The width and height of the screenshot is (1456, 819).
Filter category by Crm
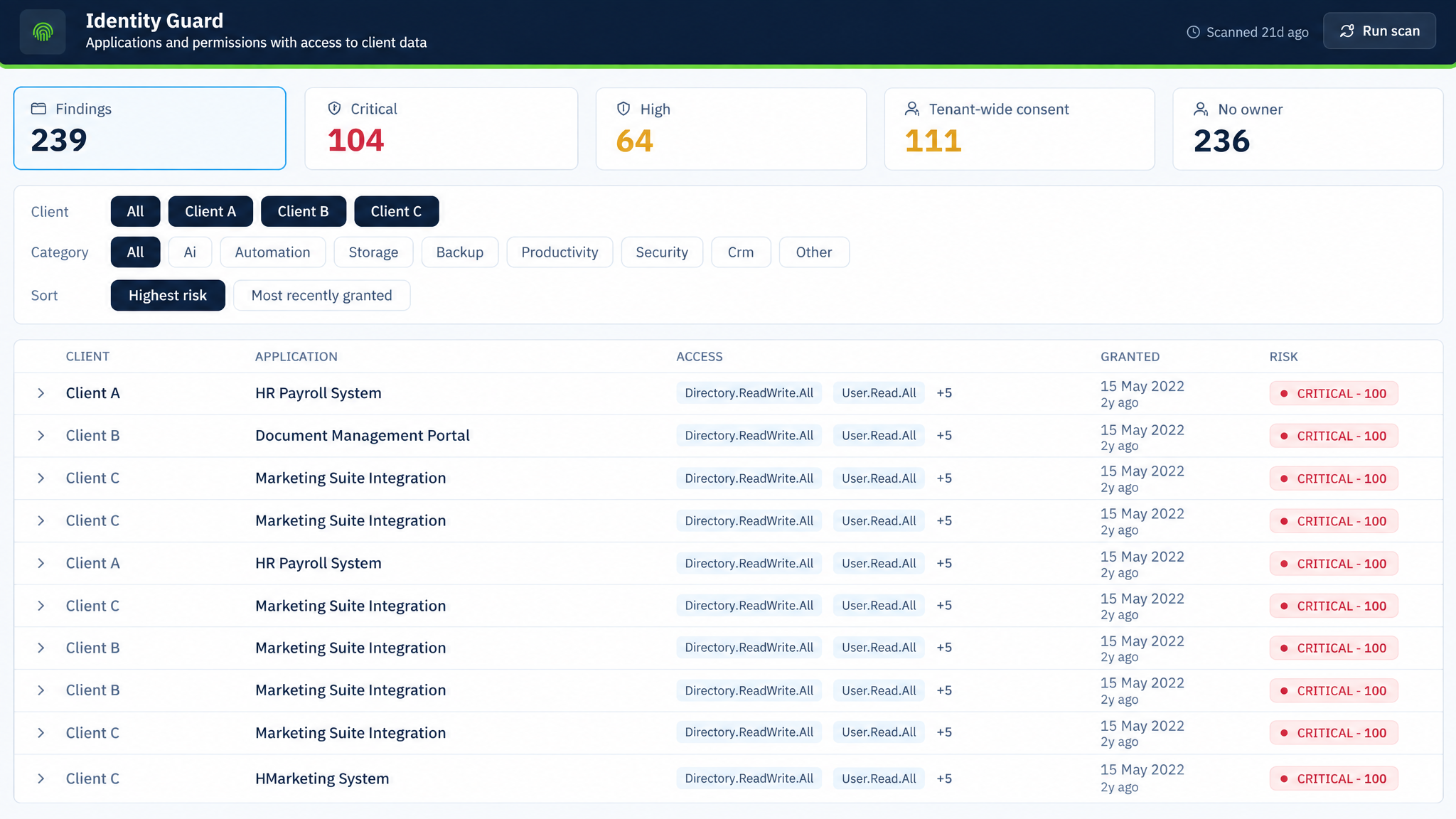pyautogui.click(x=741, y=252)
